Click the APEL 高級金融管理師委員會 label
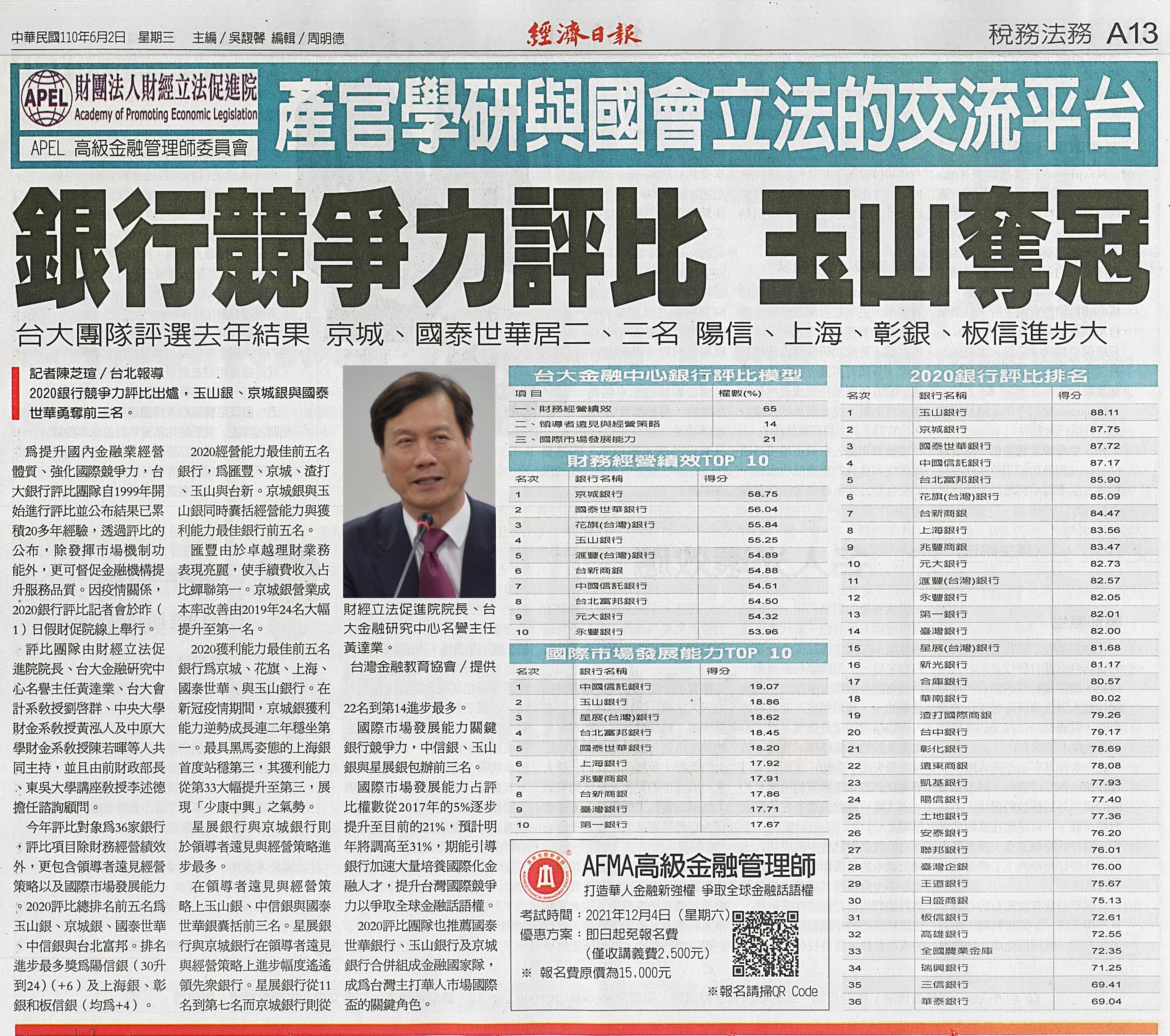 click(x=139, y=149)
